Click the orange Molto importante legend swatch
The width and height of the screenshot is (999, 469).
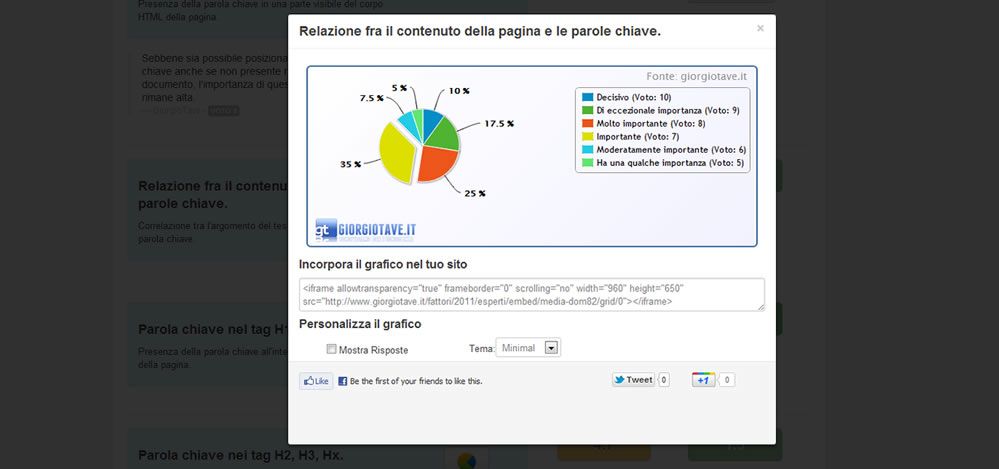coord(588,123)
